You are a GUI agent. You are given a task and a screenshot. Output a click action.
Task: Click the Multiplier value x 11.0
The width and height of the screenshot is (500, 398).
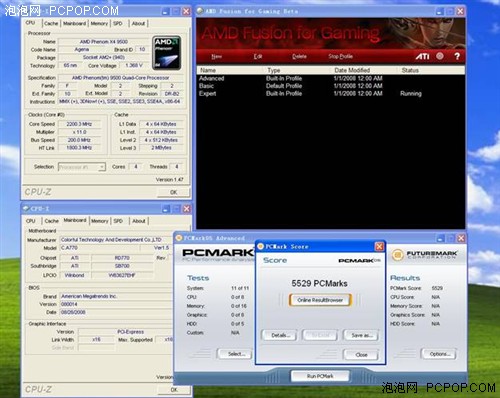79,132
